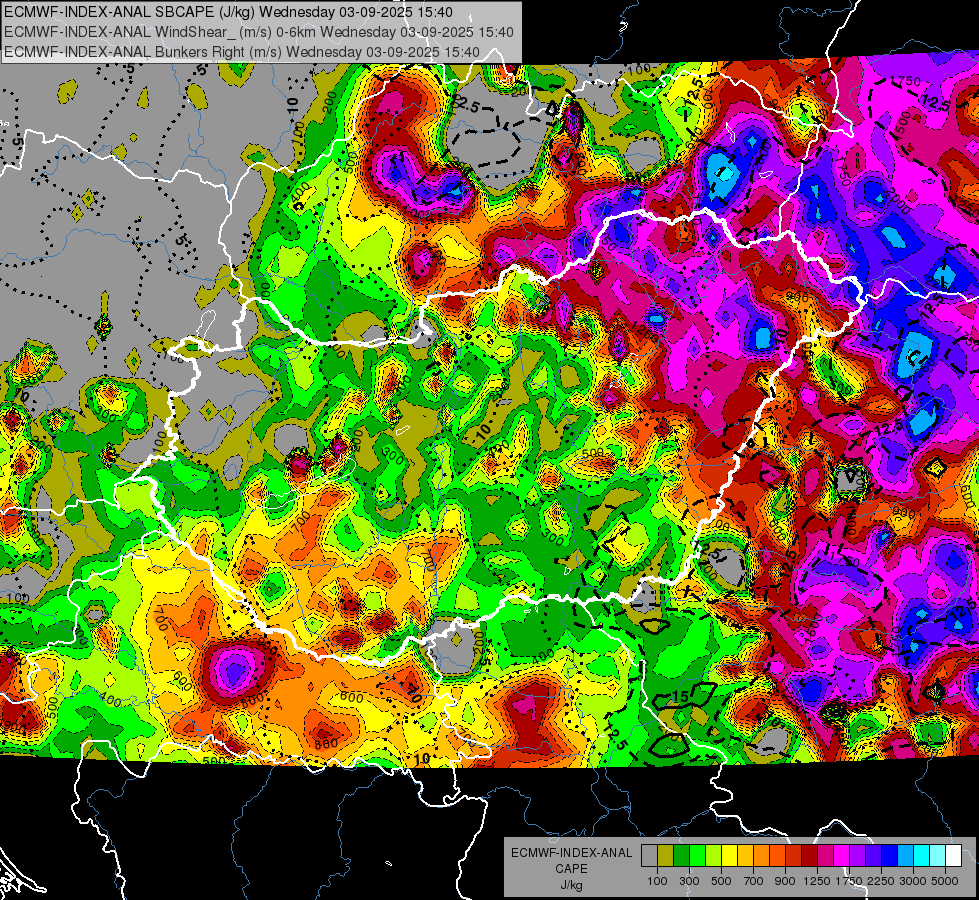This screenshot has width=979, height=900.
Task: Click the 'CAPE' label in the legend
Action: (571, 869)
